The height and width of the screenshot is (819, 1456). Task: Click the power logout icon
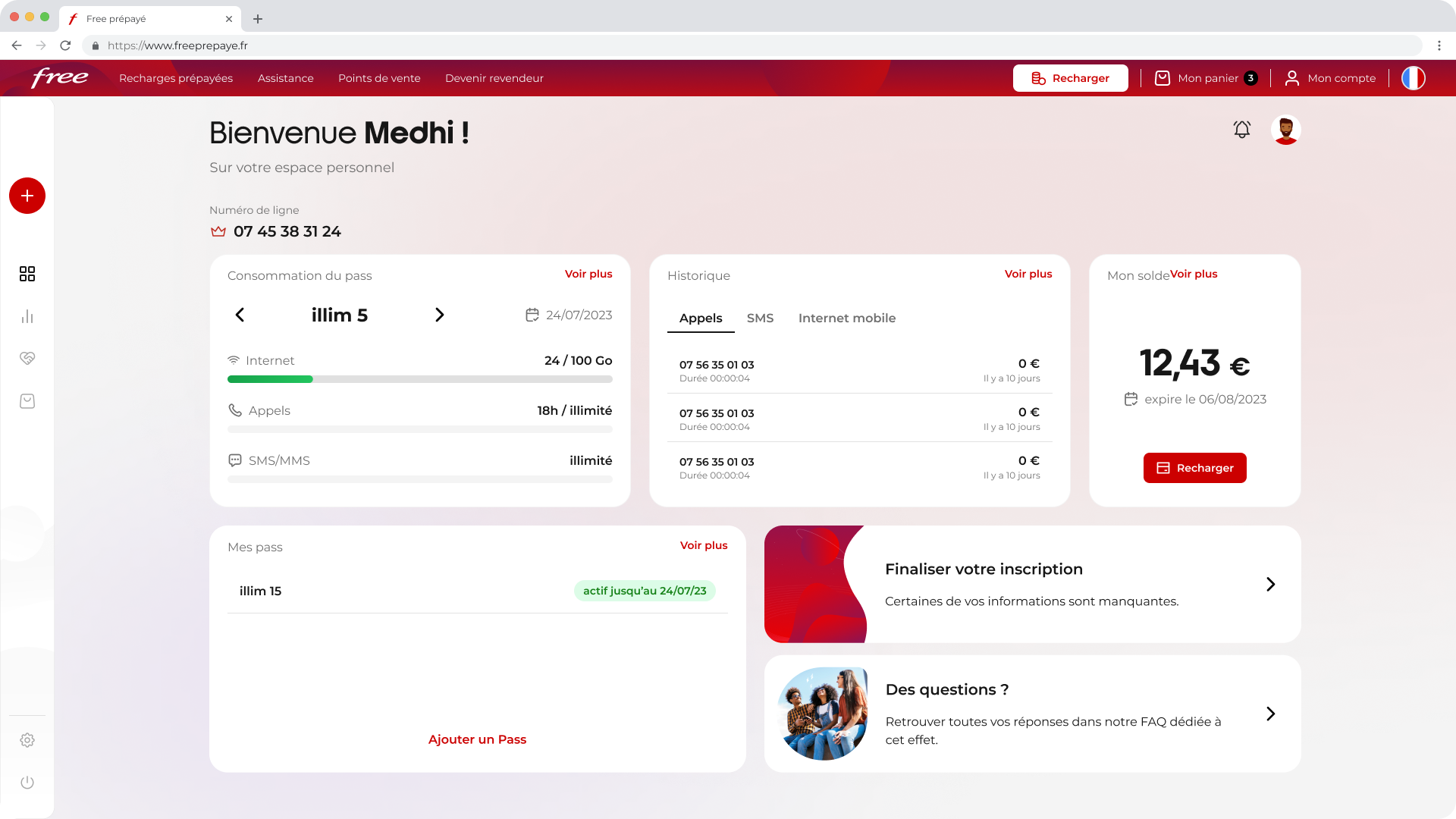[x=27, y=783]
